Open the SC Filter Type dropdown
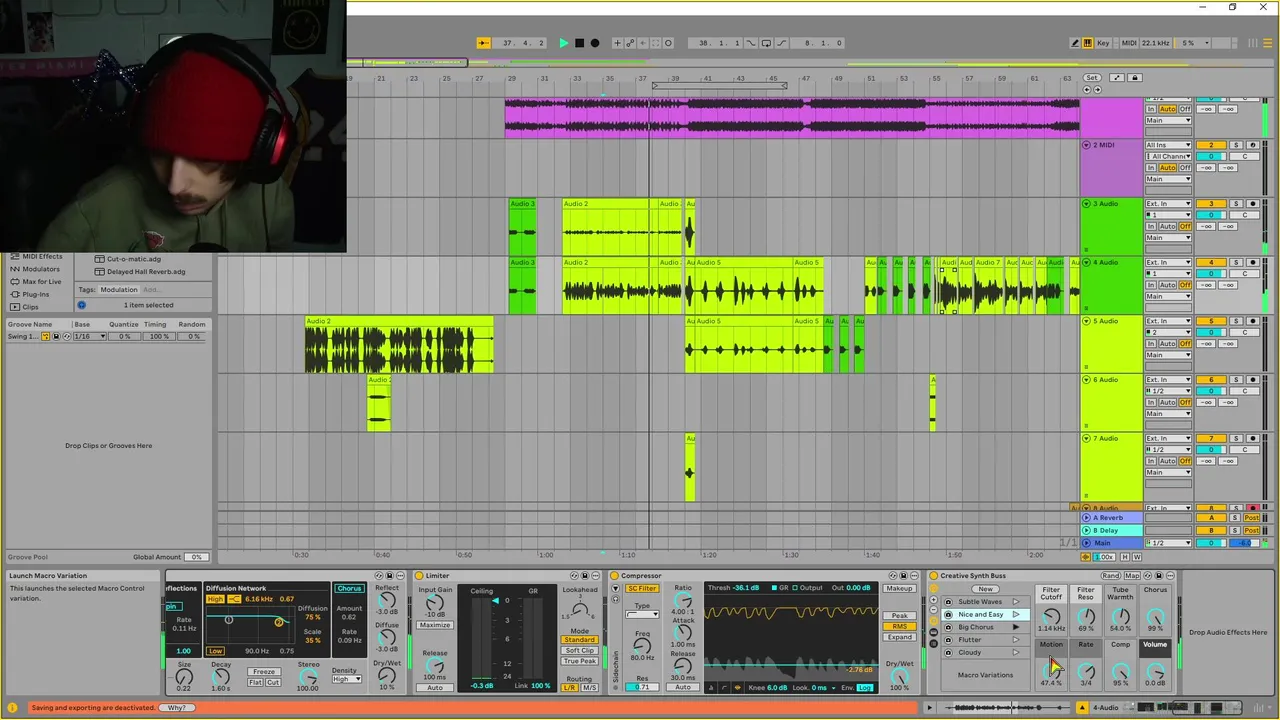The height and width of the screenshot is (720, 1280). [642, 614]
